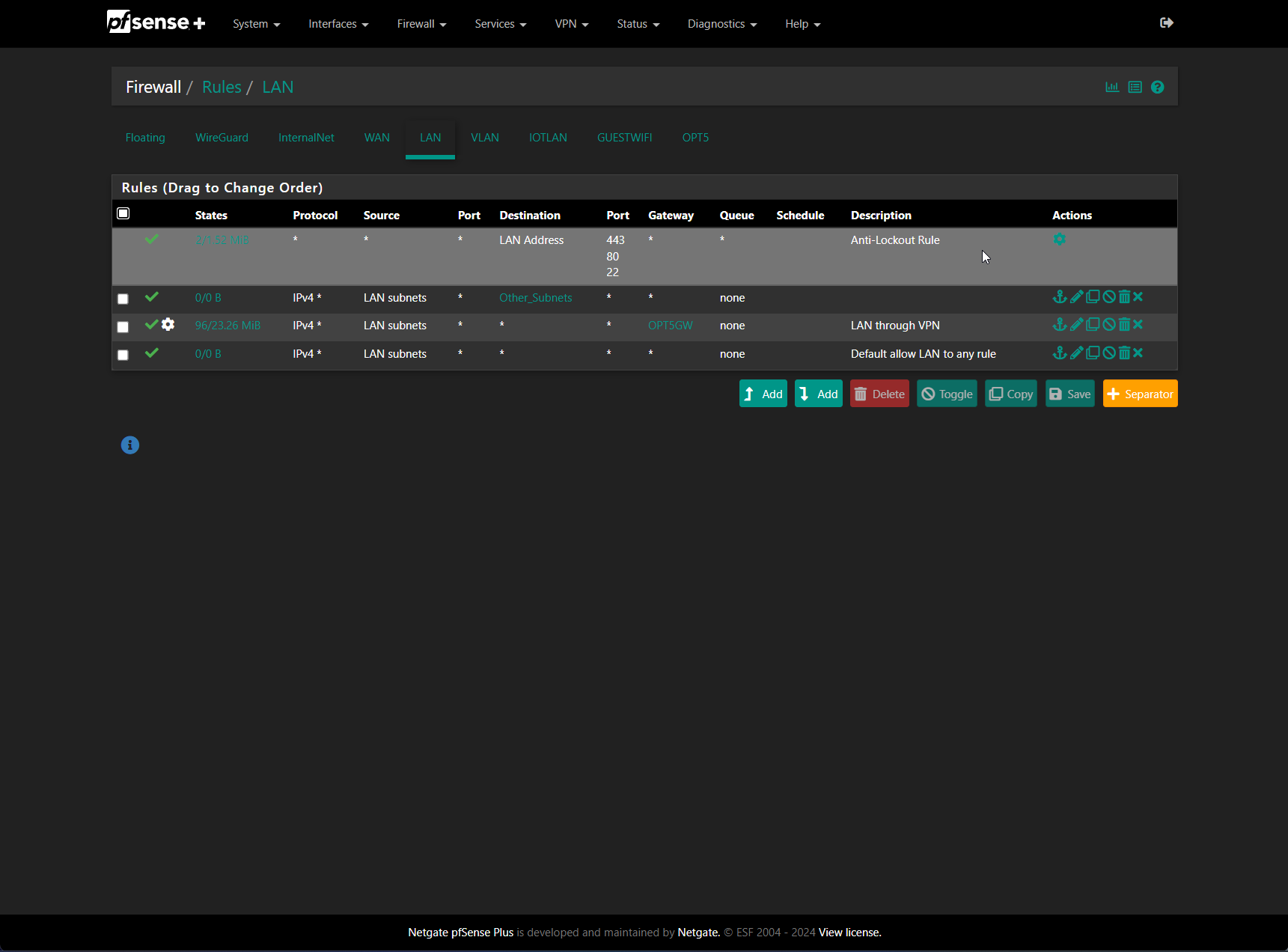Click the Toggle selected rules button
Viewport: 1288px width, 952px height.
[947, 394]
